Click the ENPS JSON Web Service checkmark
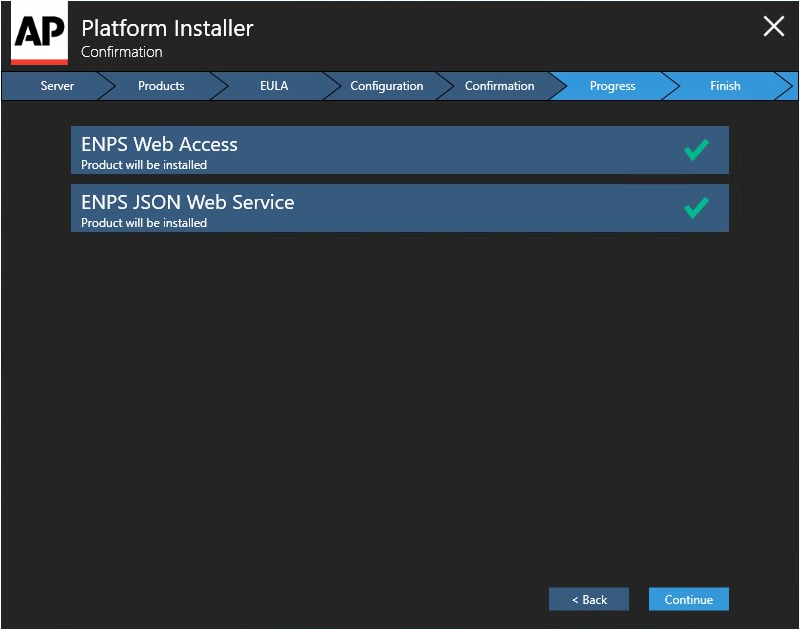The image size is (800, 630). click(x=696, y=208)
